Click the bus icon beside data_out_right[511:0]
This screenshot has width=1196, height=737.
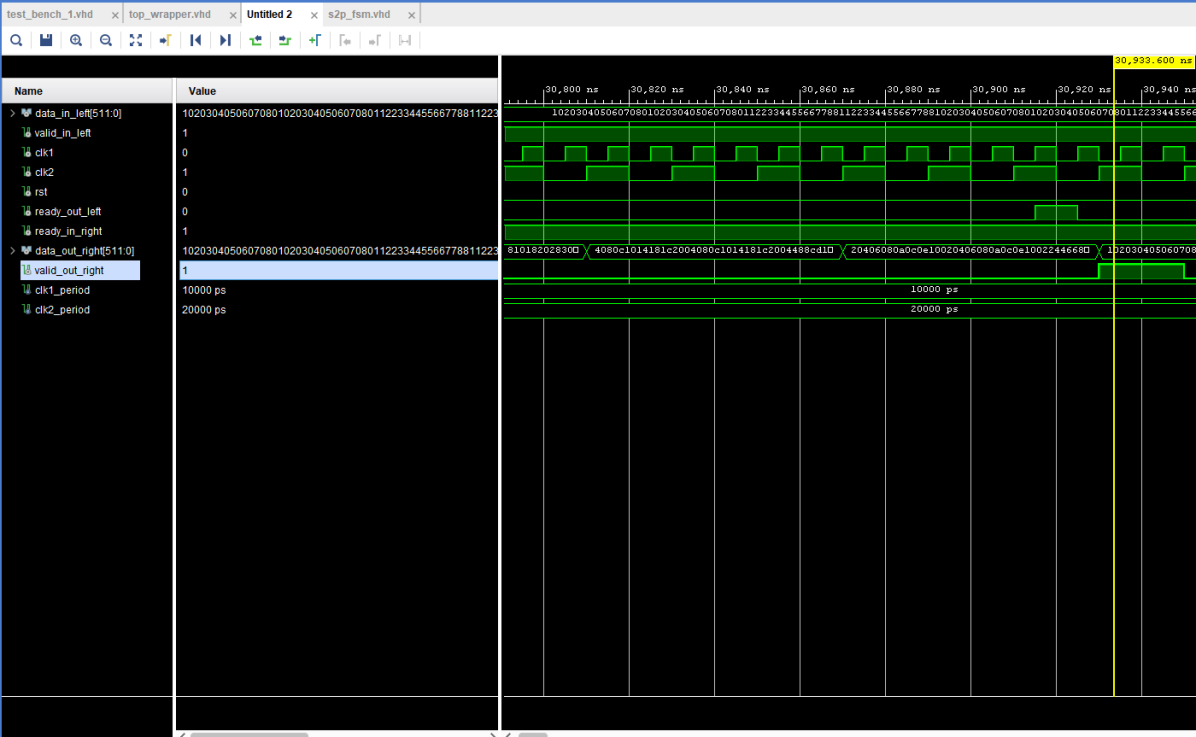27,250
